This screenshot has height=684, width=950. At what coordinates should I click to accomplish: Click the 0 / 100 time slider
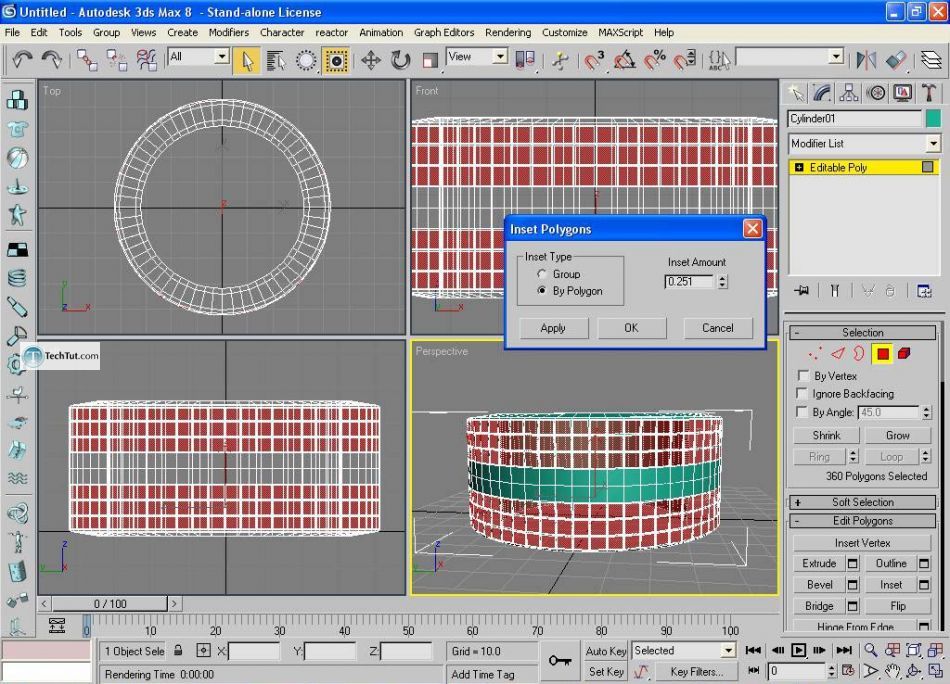point(110,603)
